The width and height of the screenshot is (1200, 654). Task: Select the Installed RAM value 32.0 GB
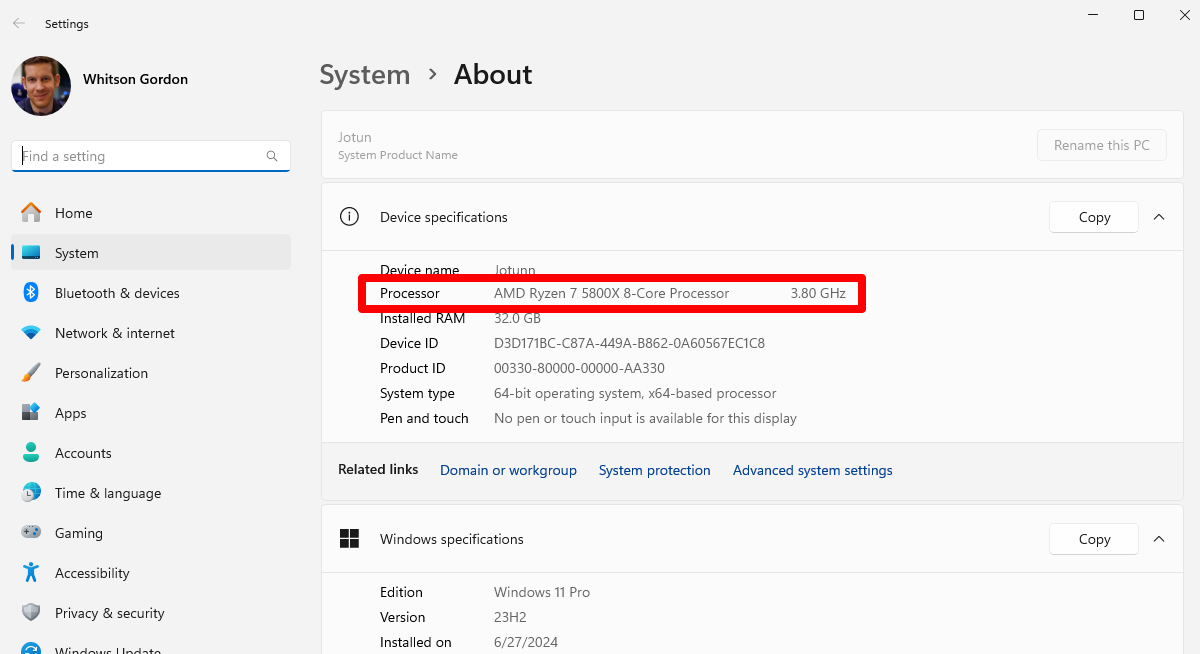(x=517, y=318)
